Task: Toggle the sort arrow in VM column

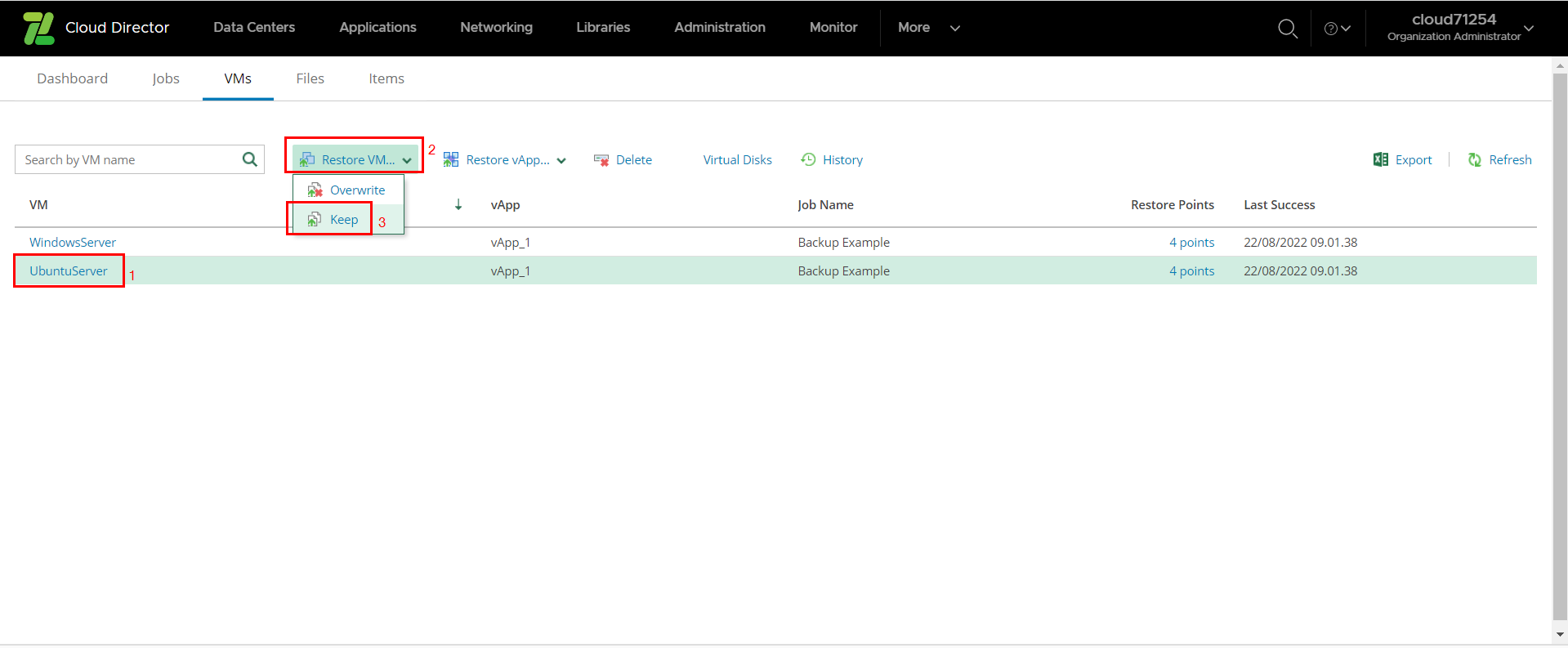Action: [458, 204]
